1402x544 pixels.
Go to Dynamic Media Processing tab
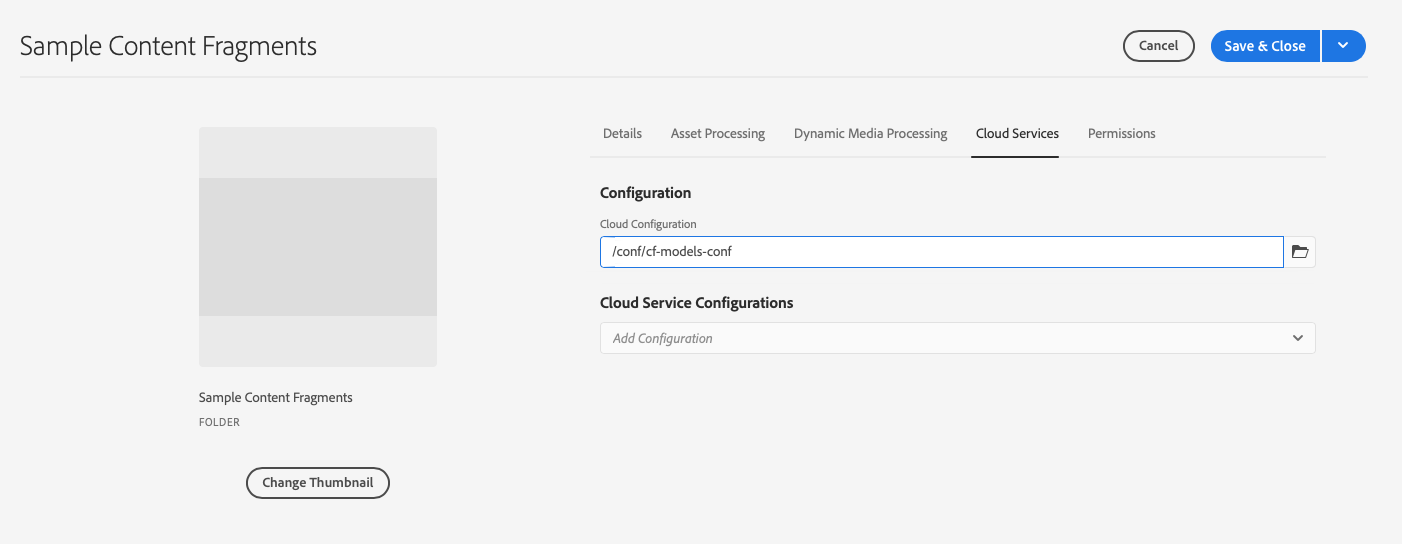click(870, 133)
